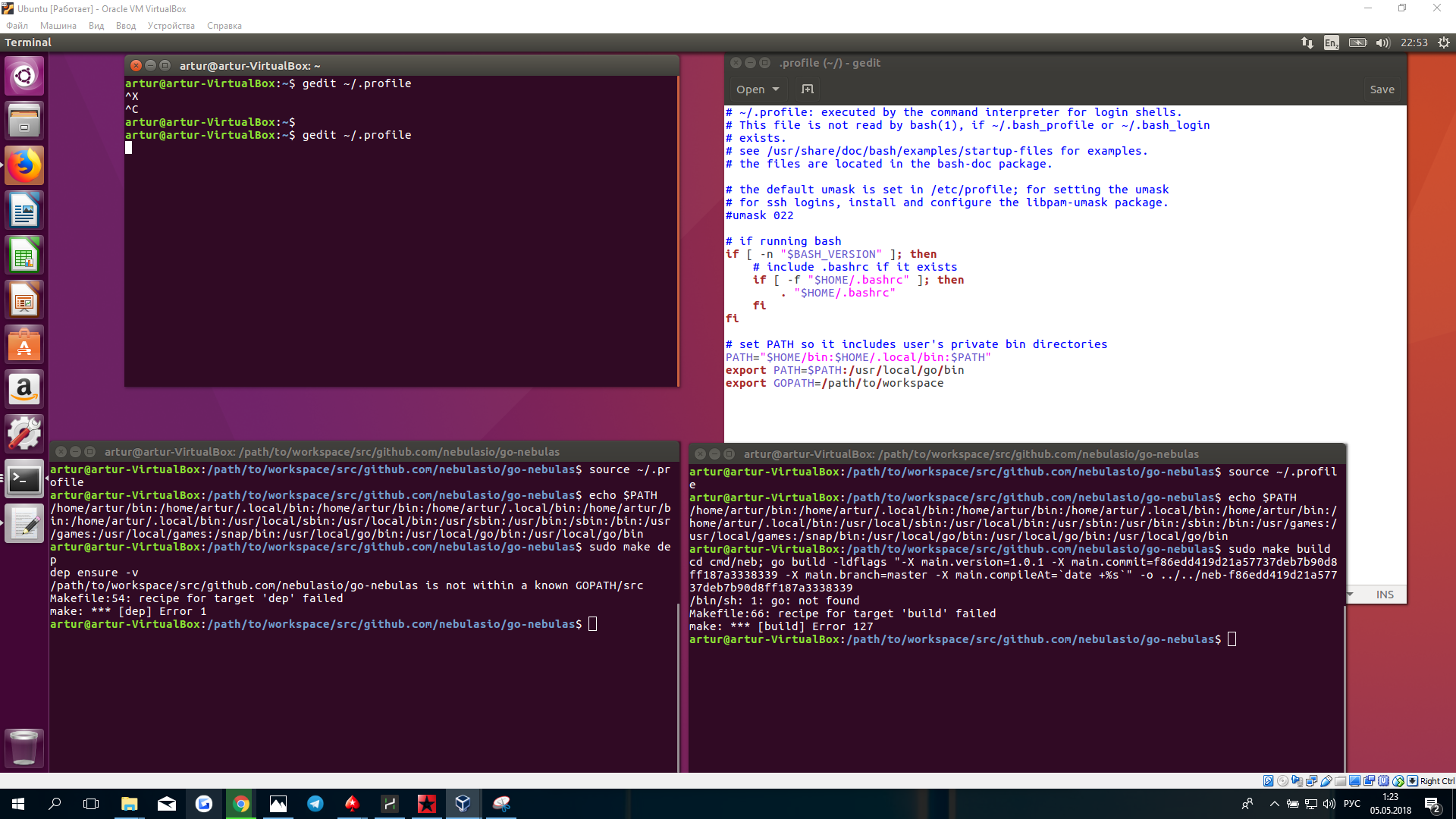The height and width of the screenshot is (819, 1456).
Task: Open Chrome from the Windows taskbar
Action: [x=241, y=804]
